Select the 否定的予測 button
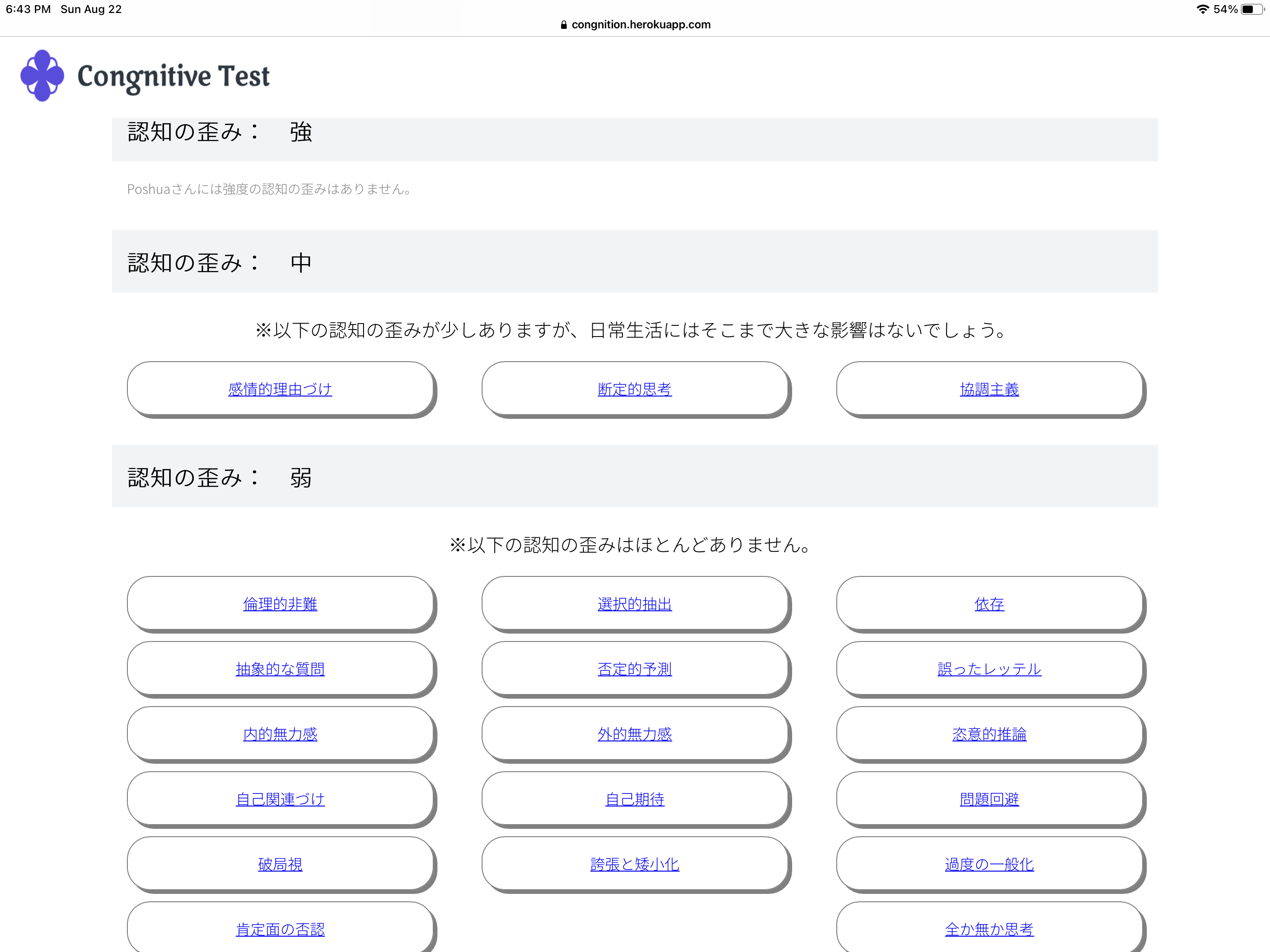1270x952 pixels. pyautogui.click(x=635, y=669)
